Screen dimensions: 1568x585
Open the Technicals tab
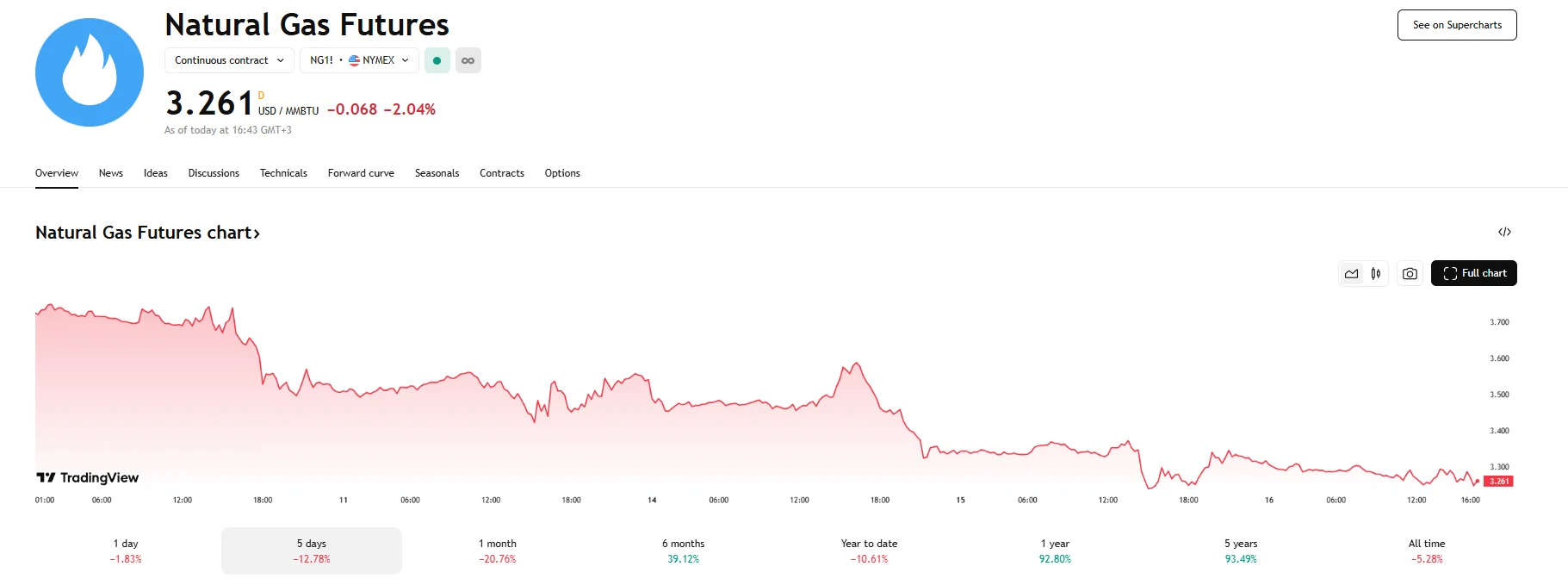point(283,173)
